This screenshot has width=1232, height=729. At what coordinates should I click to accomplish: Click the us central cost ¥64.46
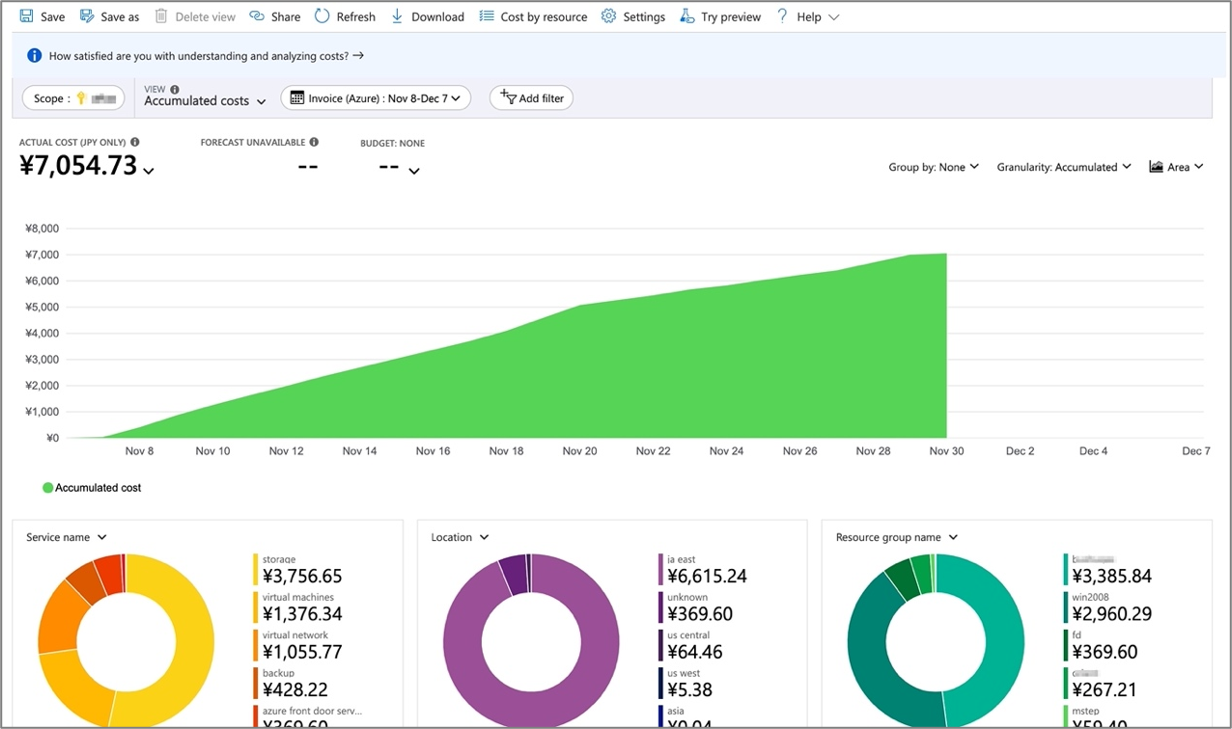pos(695,652)
